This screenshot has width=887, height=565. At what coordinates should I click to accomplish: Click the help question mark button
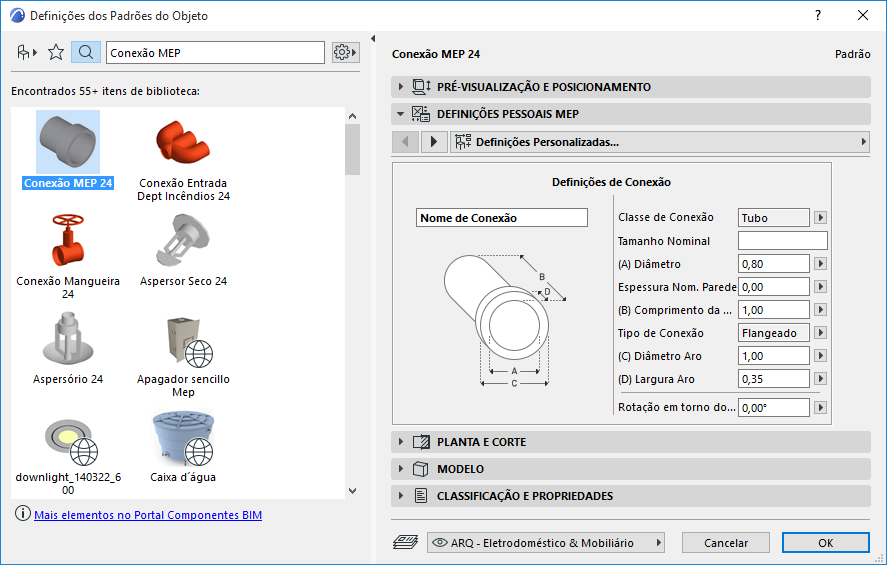(x=817, y=15)
